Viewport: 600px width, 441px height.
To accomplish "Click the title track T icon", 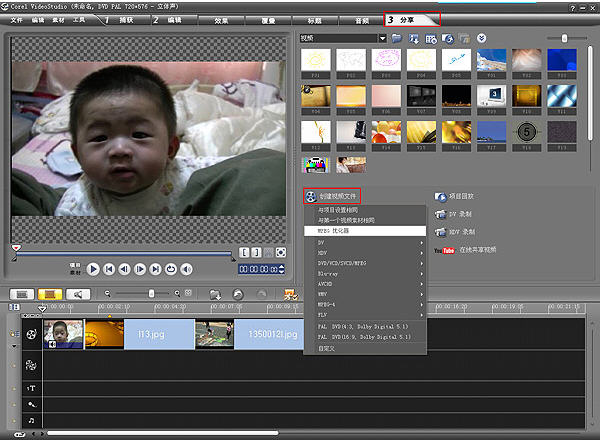I will (x=31, y=386).
